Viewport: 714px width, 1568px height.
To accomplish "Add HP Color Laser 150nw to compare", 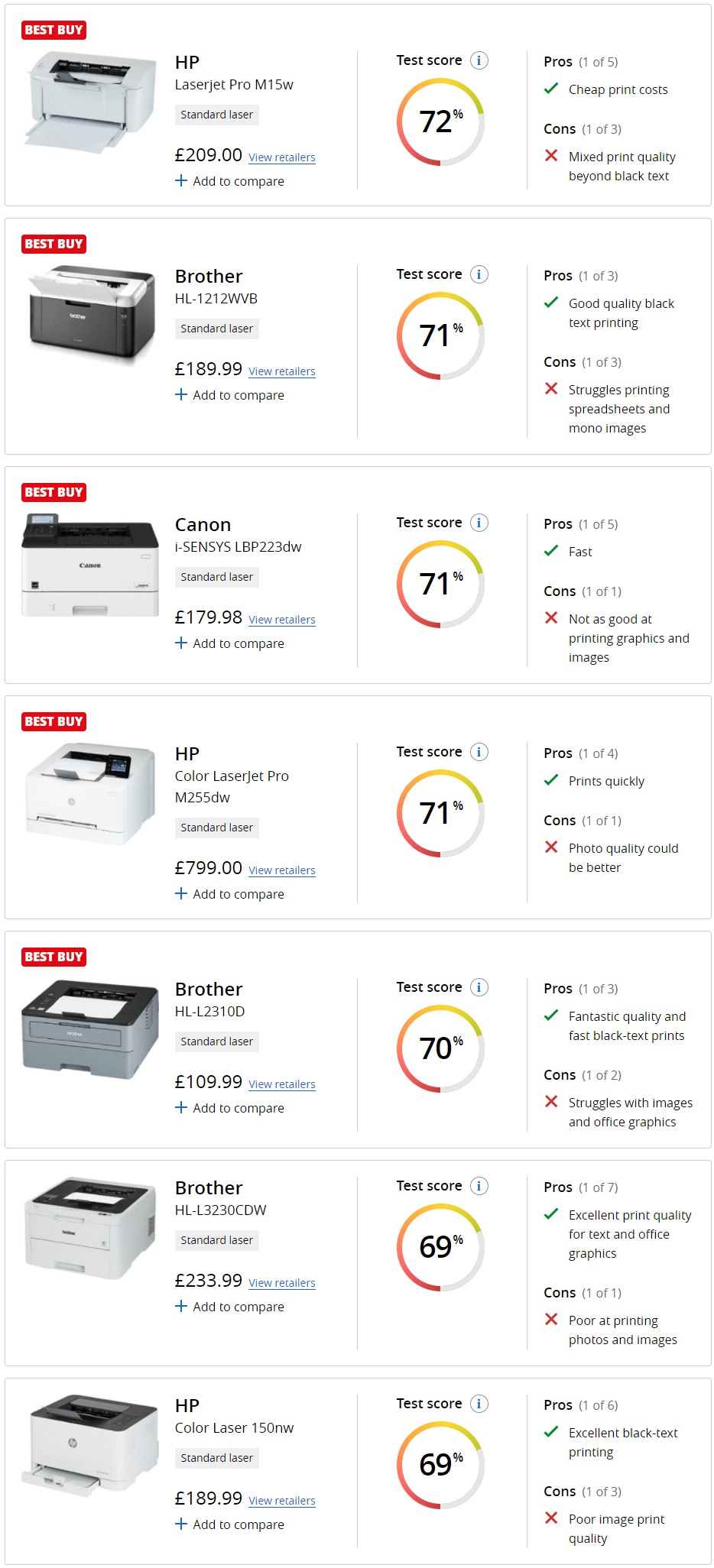I will click(229, 1524).
